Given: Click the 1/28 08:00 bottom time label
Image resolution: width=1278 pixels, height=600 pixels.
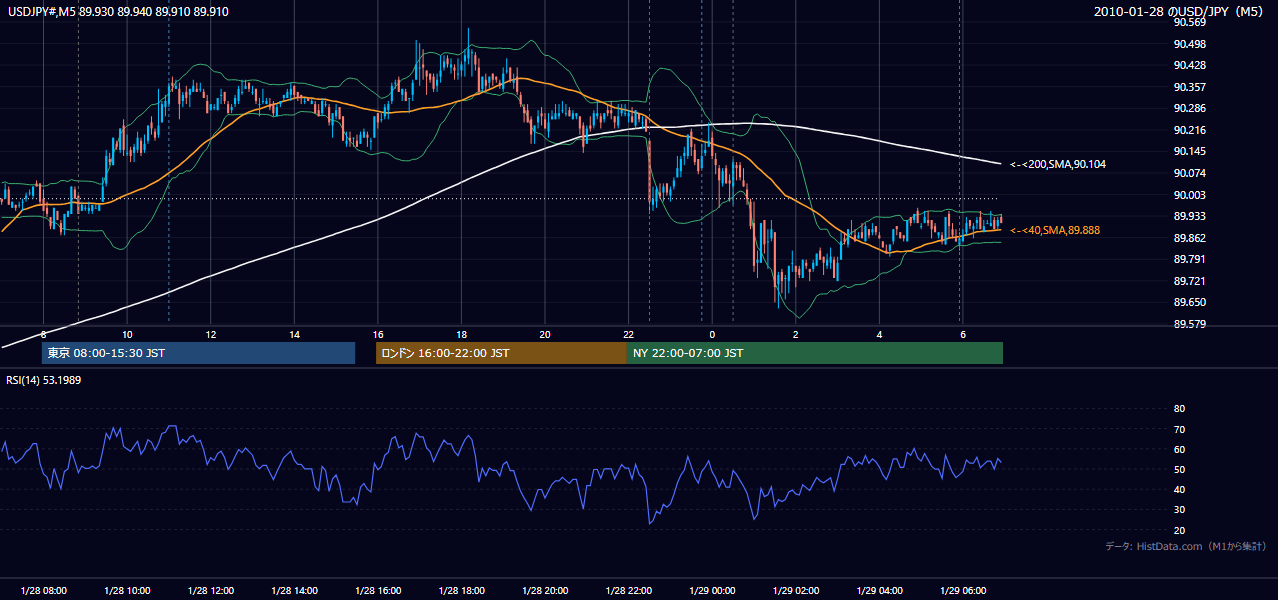Looking at the screenshot, I should point(43,590).
